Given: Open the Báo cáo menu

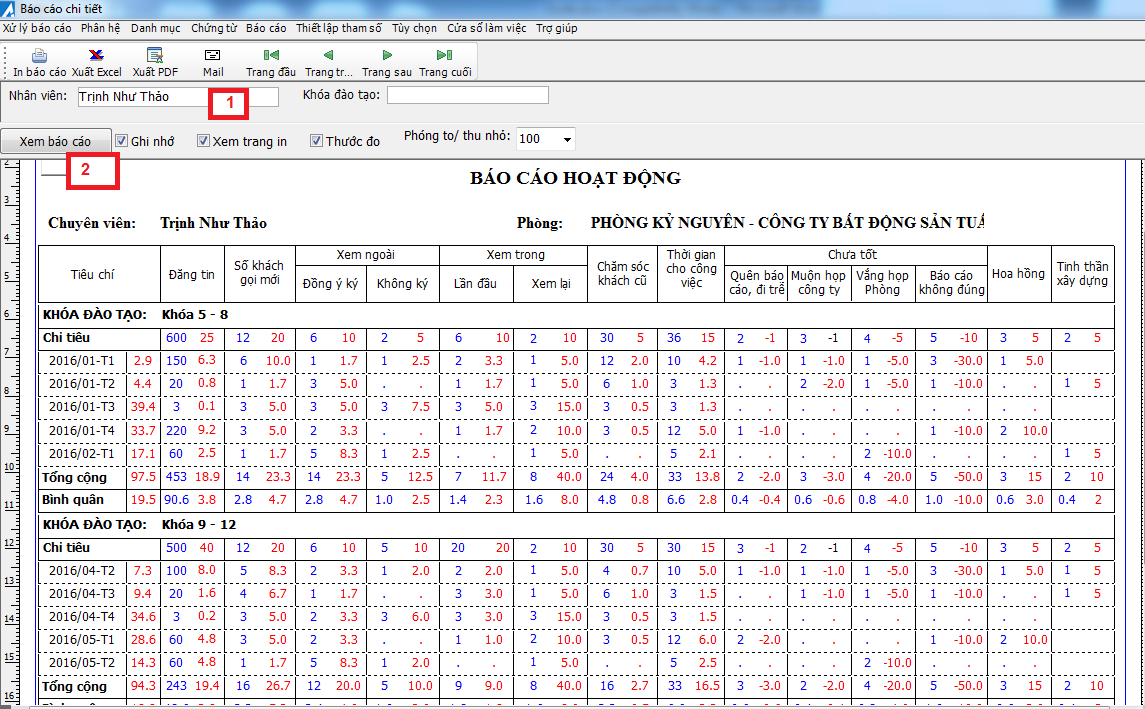Looking at the screenshot, I should point(266,28).
